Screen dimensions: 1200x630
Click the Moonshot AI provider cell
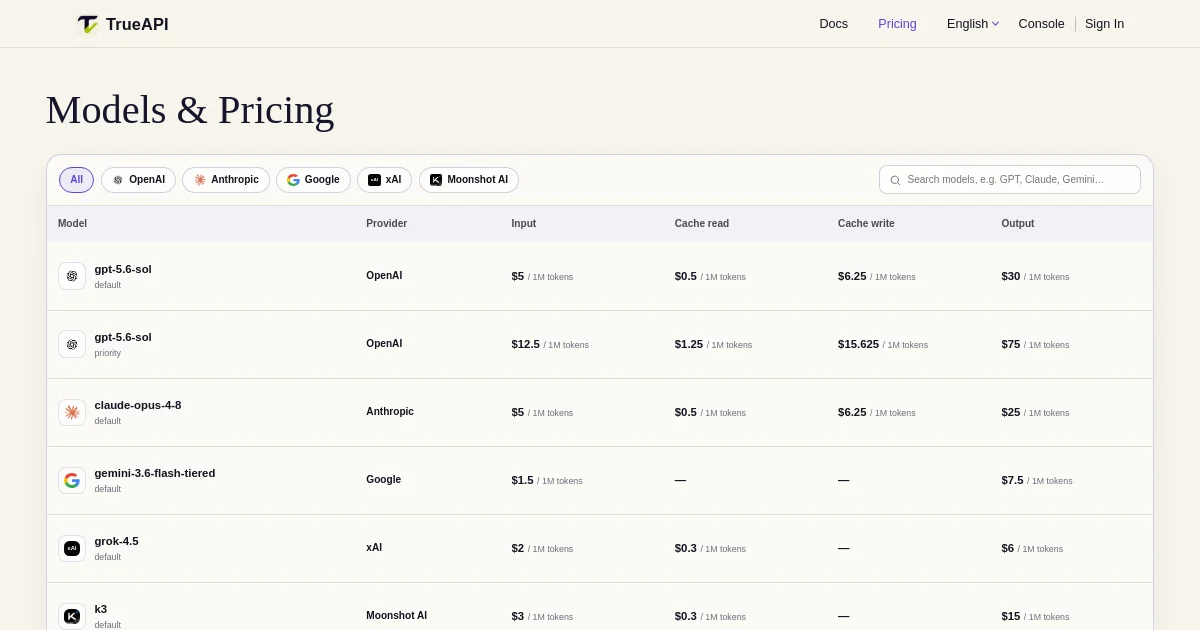tap(396, 616)
